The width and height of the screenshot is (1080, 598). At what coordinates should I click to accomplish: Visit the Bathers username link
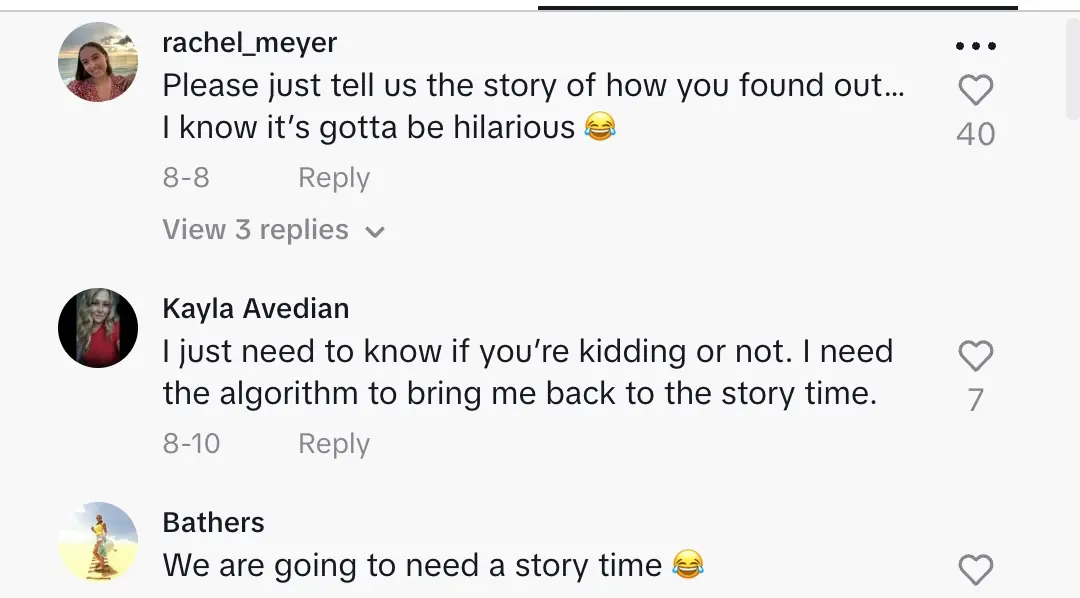tap(213, 523)
